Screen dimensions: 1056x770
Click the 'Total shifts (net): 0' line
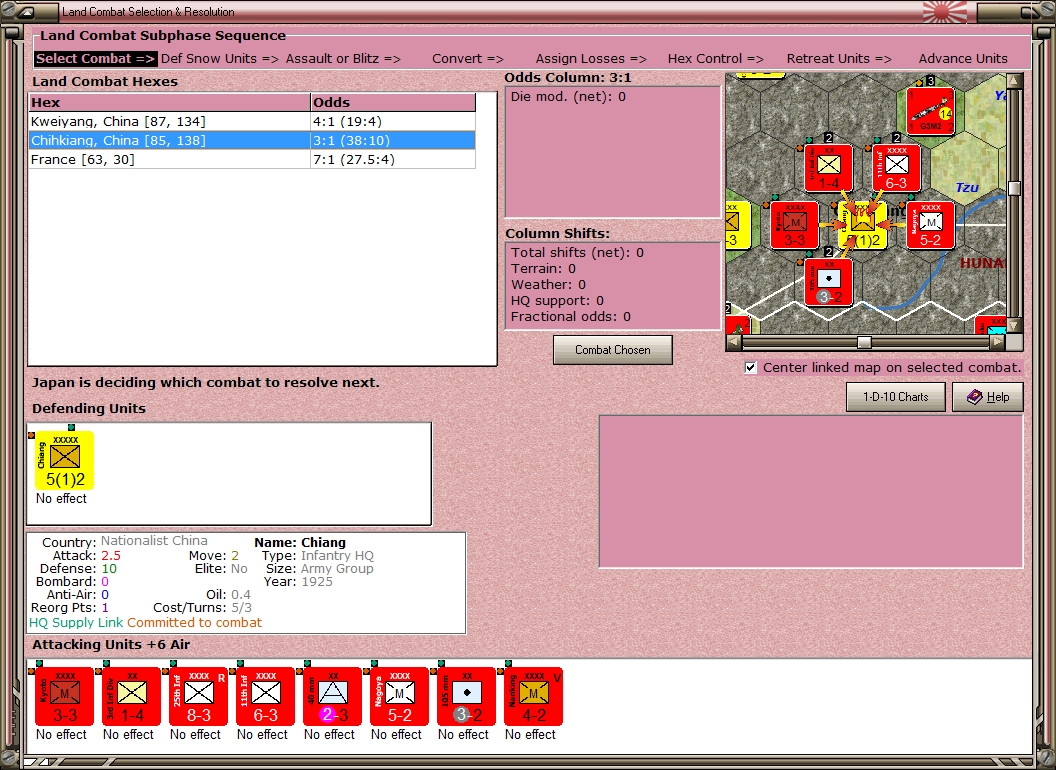pyautogui.click(x=577, y=253)
